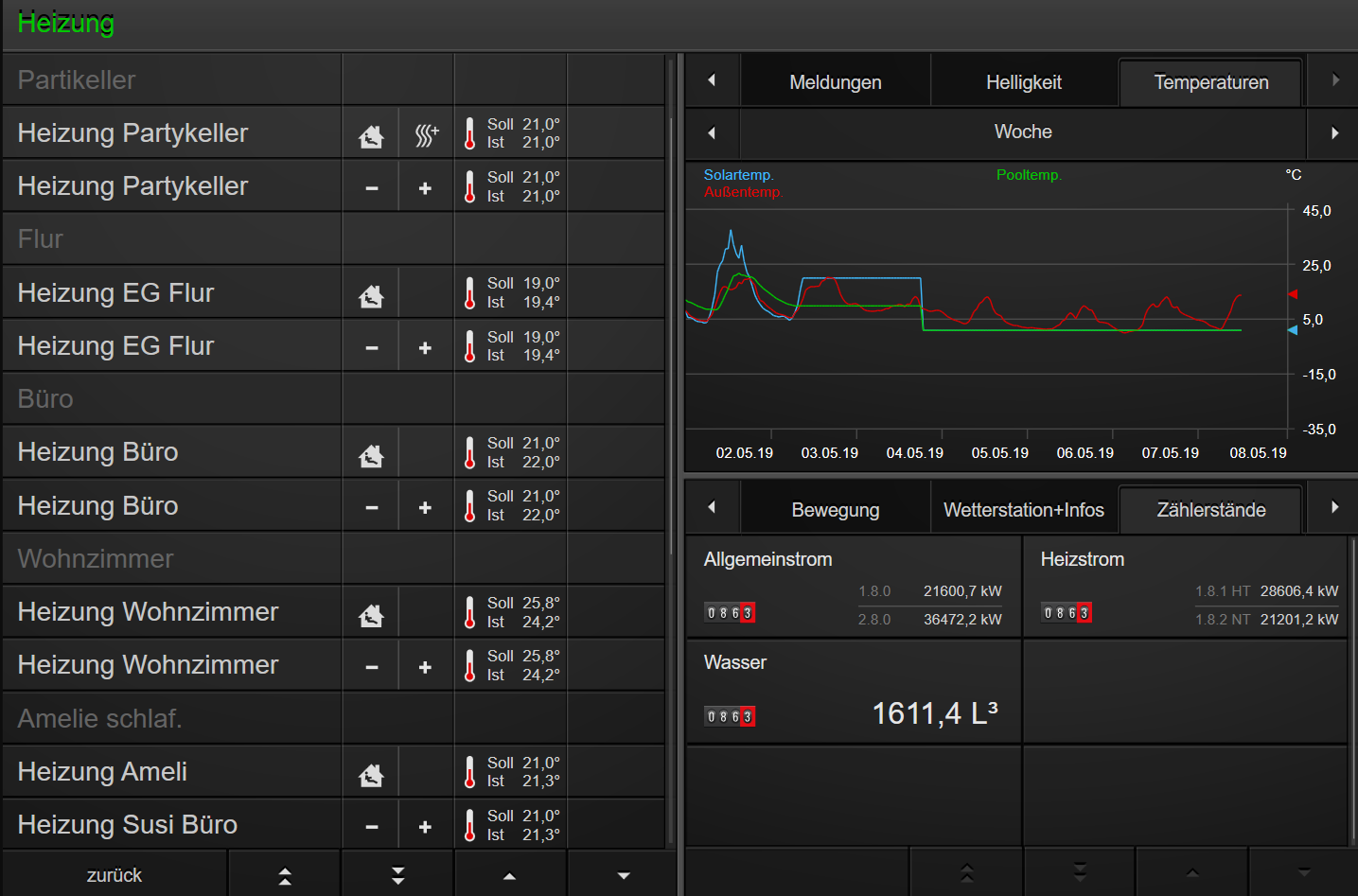
Task: Click the house icon for Heizung Ameli
Action: [x=371, y=776]
